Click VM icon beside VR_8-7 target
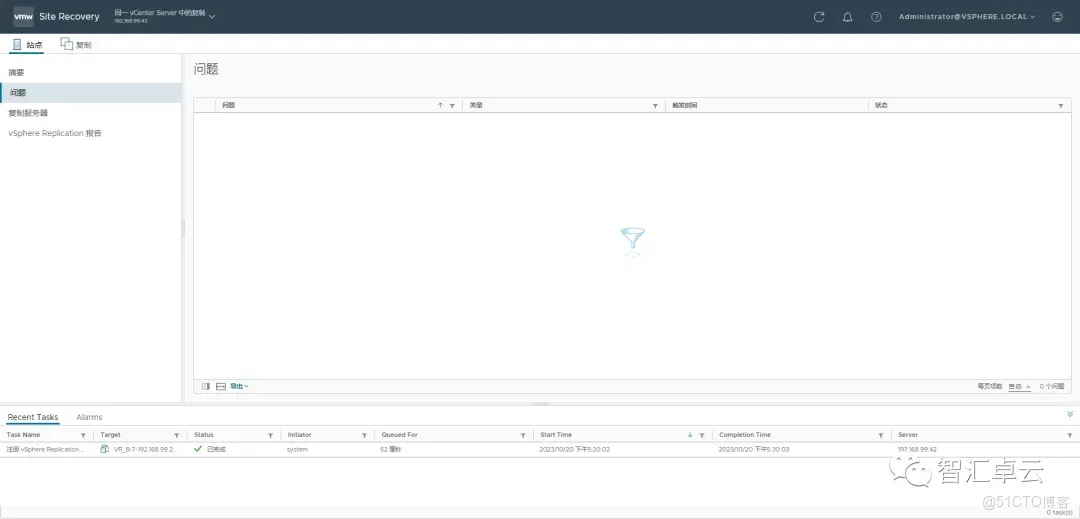Viewport: 1080px width, 519px height. (104, 449)
